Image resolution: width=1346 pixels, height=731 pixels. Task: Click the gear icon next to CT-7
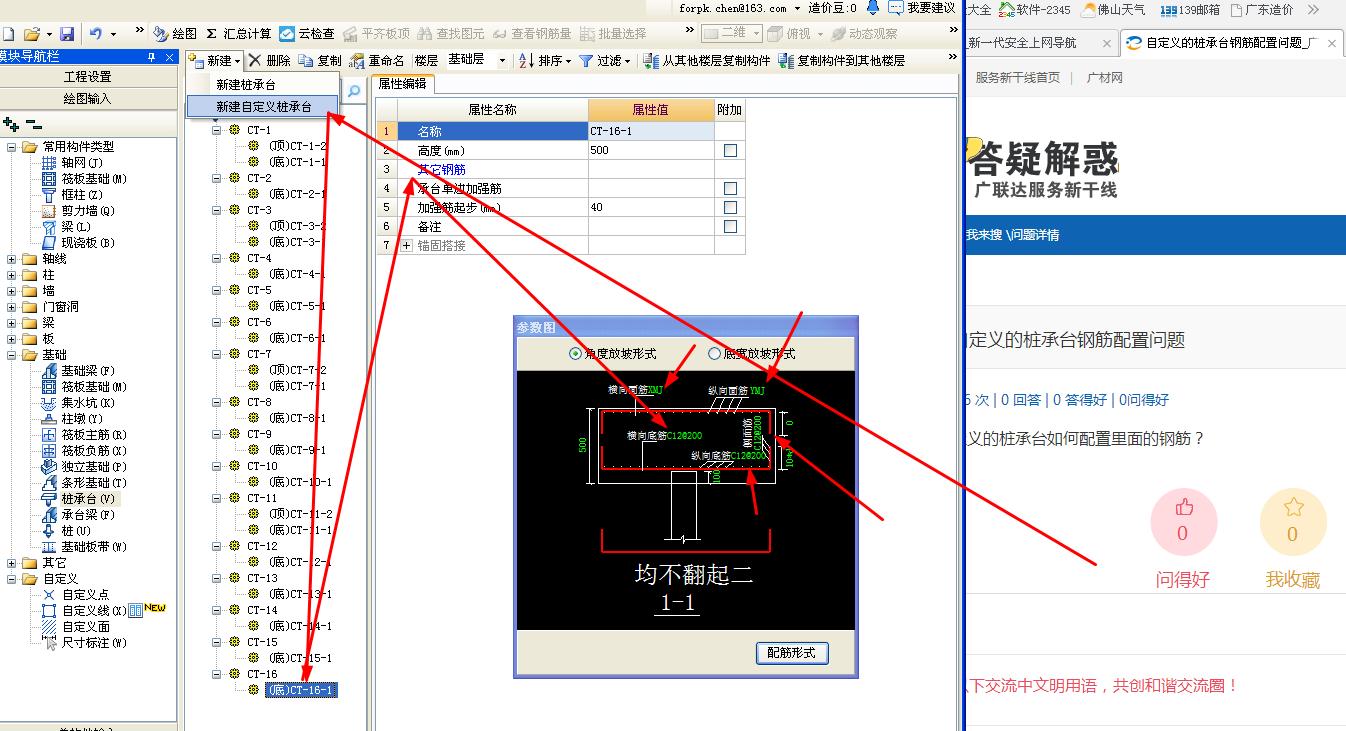(x=234, y=354)
